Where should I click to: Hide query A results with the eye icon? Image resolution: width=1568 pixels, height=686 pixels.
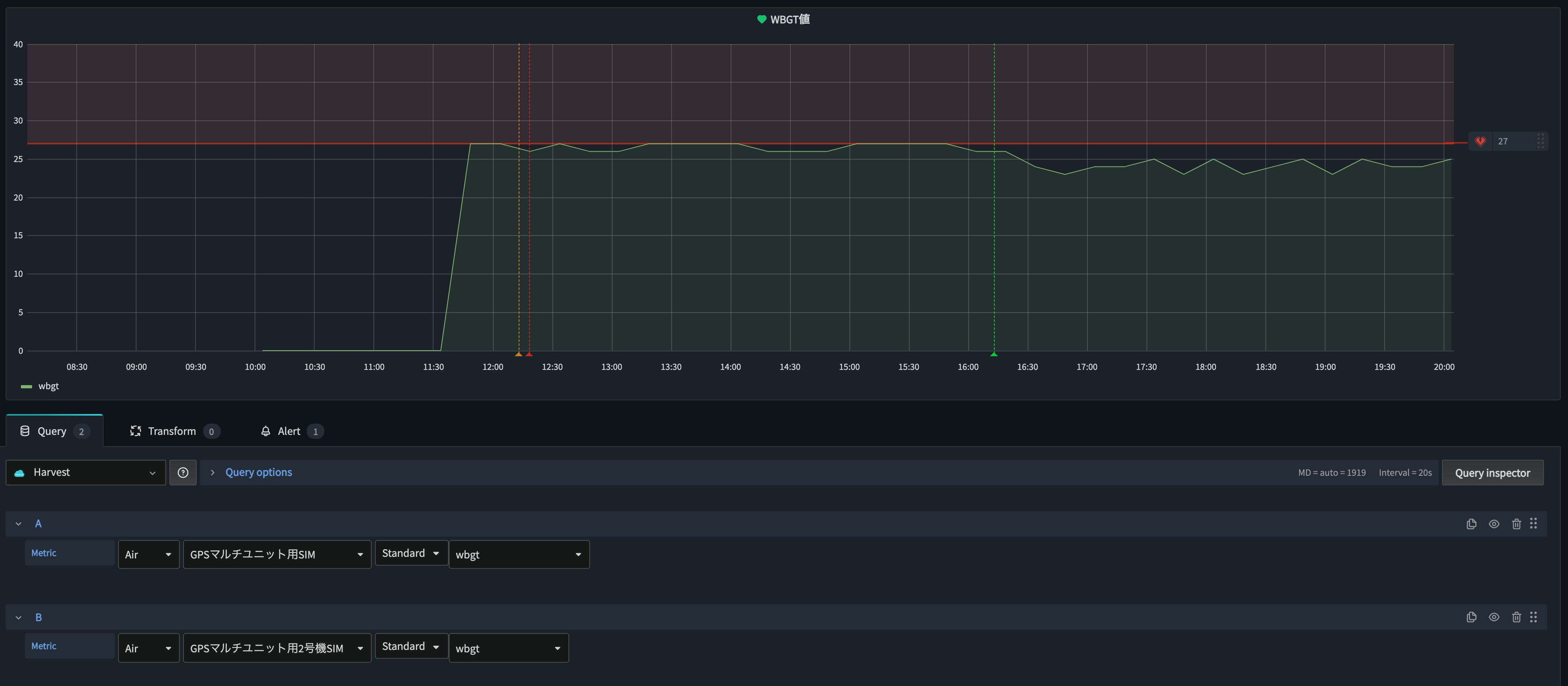(1495, 523)
